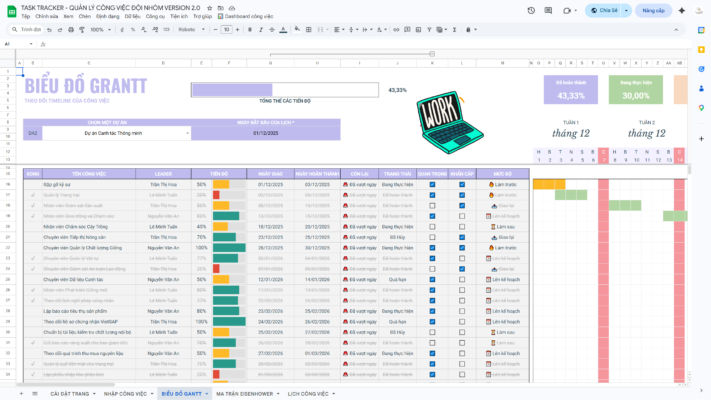Open the zoom 100% dropdown
This screenshot has height=400, width=711.
click(x=100, y=29)
